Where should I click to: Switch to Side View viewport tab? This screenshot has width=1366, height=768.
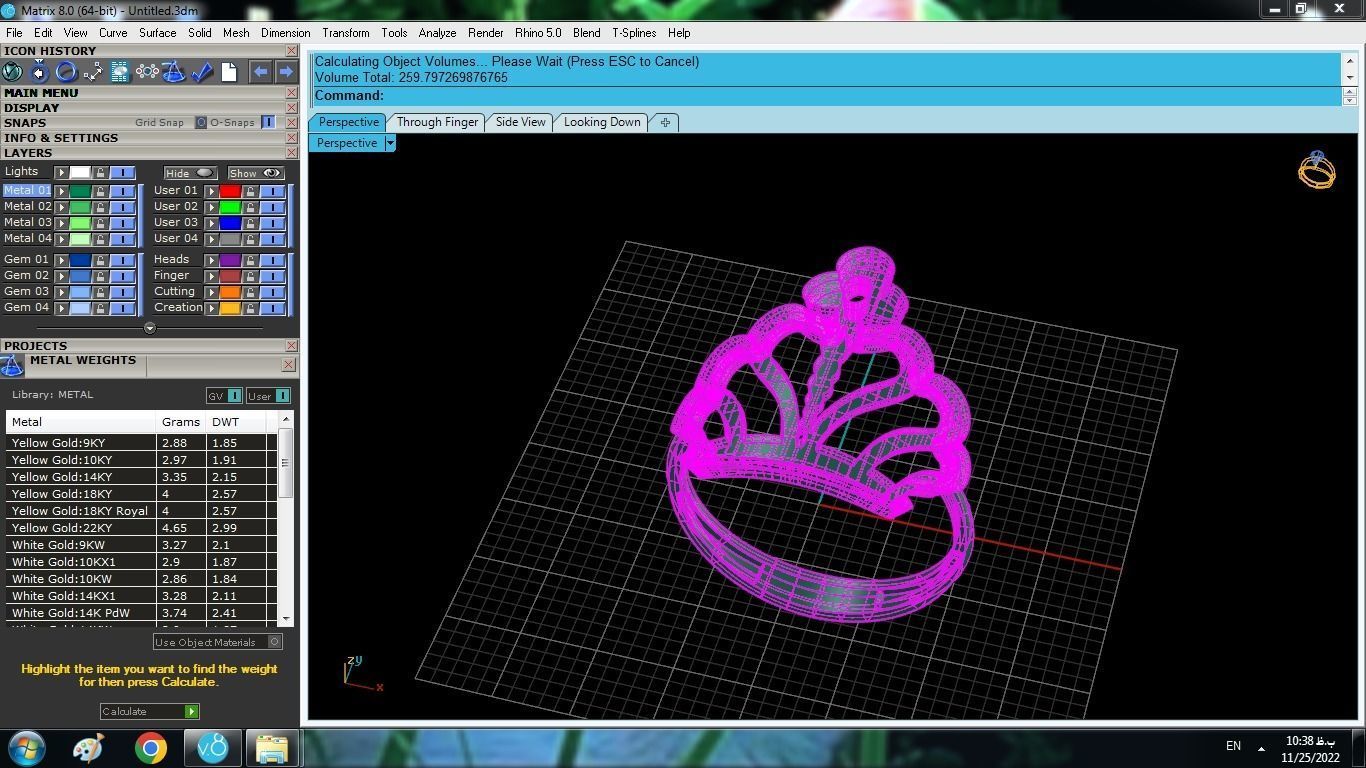520,122
